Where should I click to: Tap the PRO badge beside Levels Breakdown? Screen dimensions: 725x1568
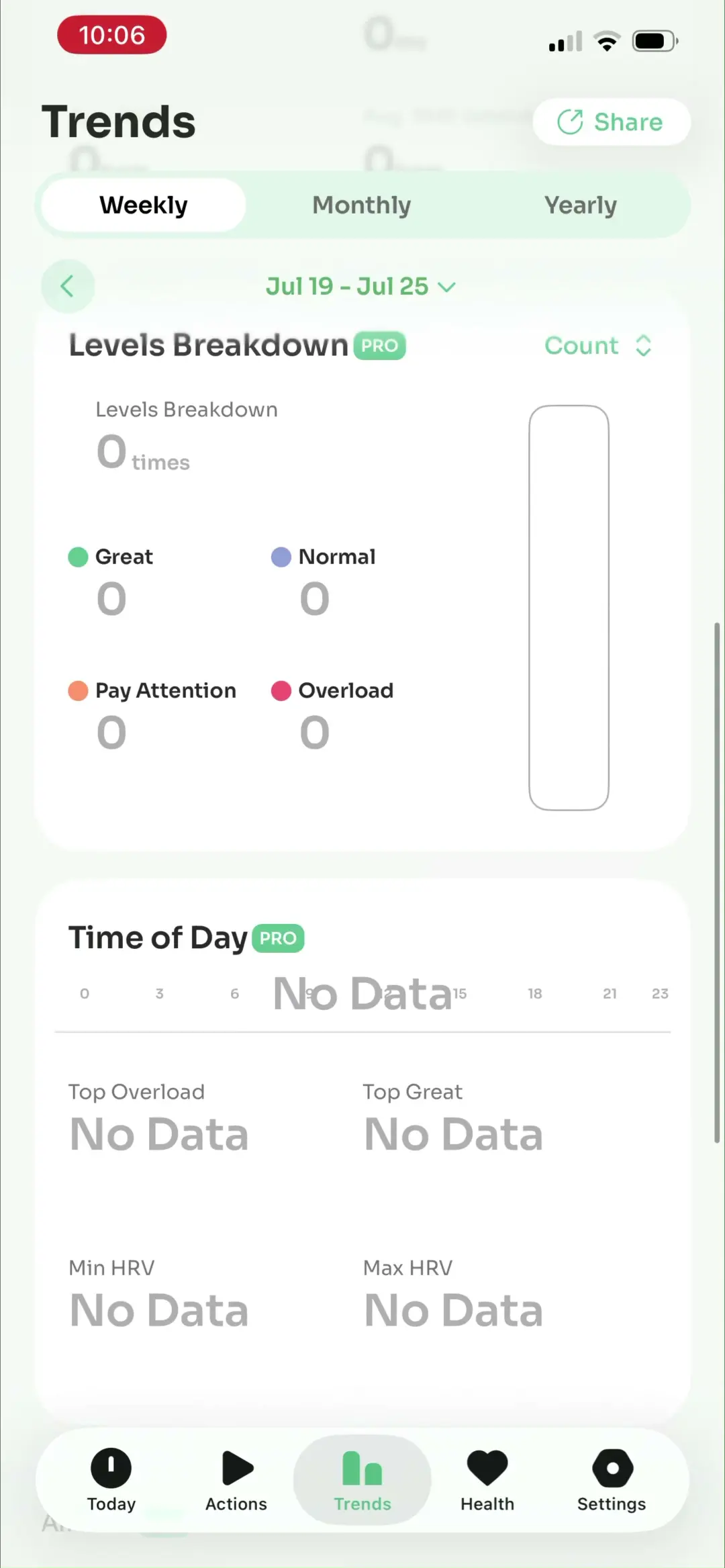[380, 346]
